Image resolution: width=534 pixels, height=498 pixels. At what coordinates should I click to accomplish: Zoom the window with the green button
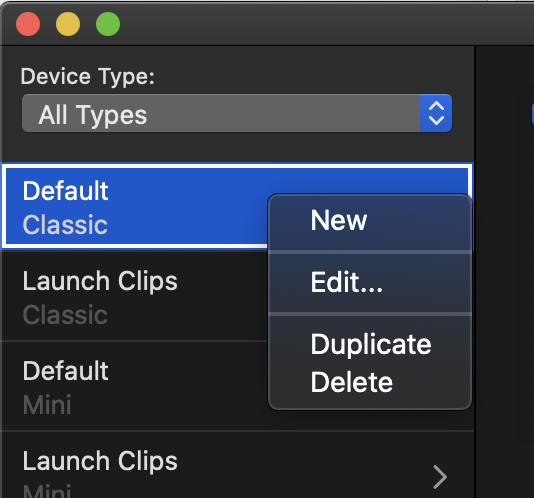click(108, 24)
